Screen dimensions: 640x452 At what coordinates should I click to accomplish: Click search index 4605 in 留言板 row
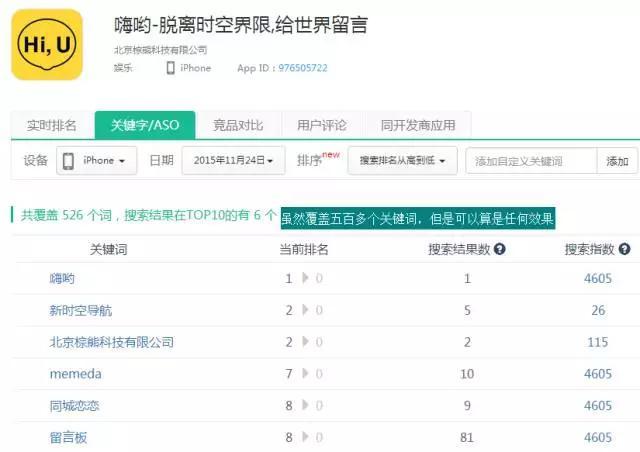[598, 437]
